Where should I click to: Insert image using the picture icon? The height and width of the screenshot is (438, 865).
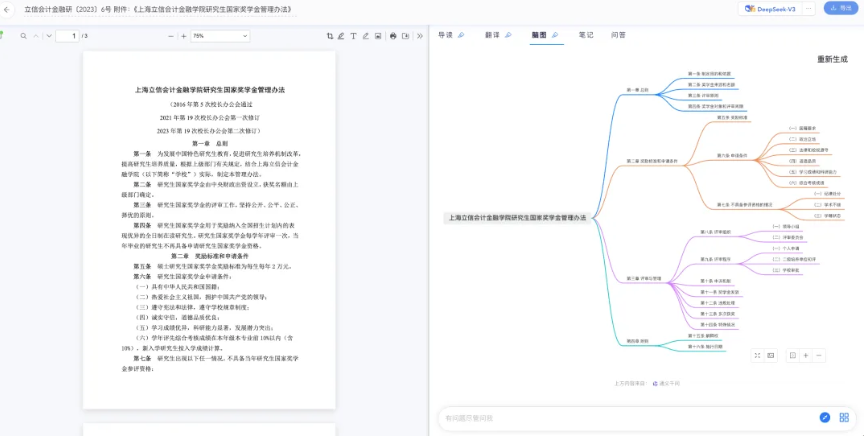[377, 36]
